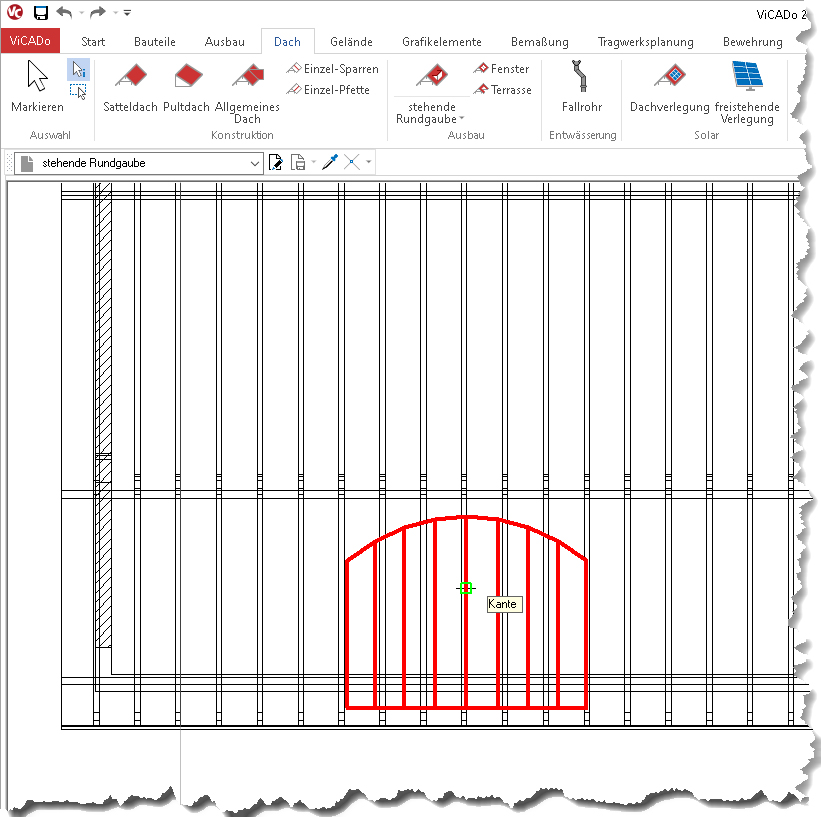Activate the Markieren selection tool
Viewport: 821px width, 817px height.
tap(37, 86)
